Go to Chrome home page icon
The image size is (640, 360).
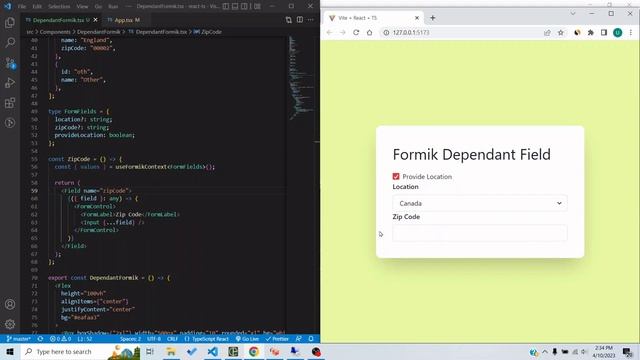pos(369,32)
